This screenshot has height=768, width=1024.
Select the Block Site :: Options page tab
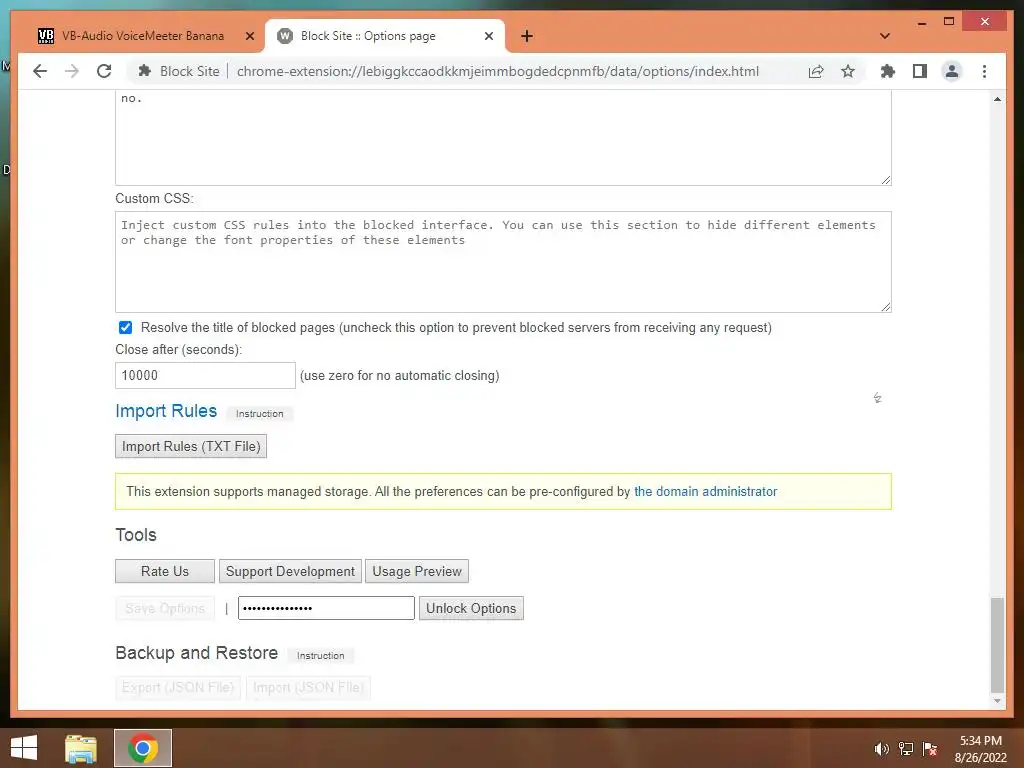384,36
